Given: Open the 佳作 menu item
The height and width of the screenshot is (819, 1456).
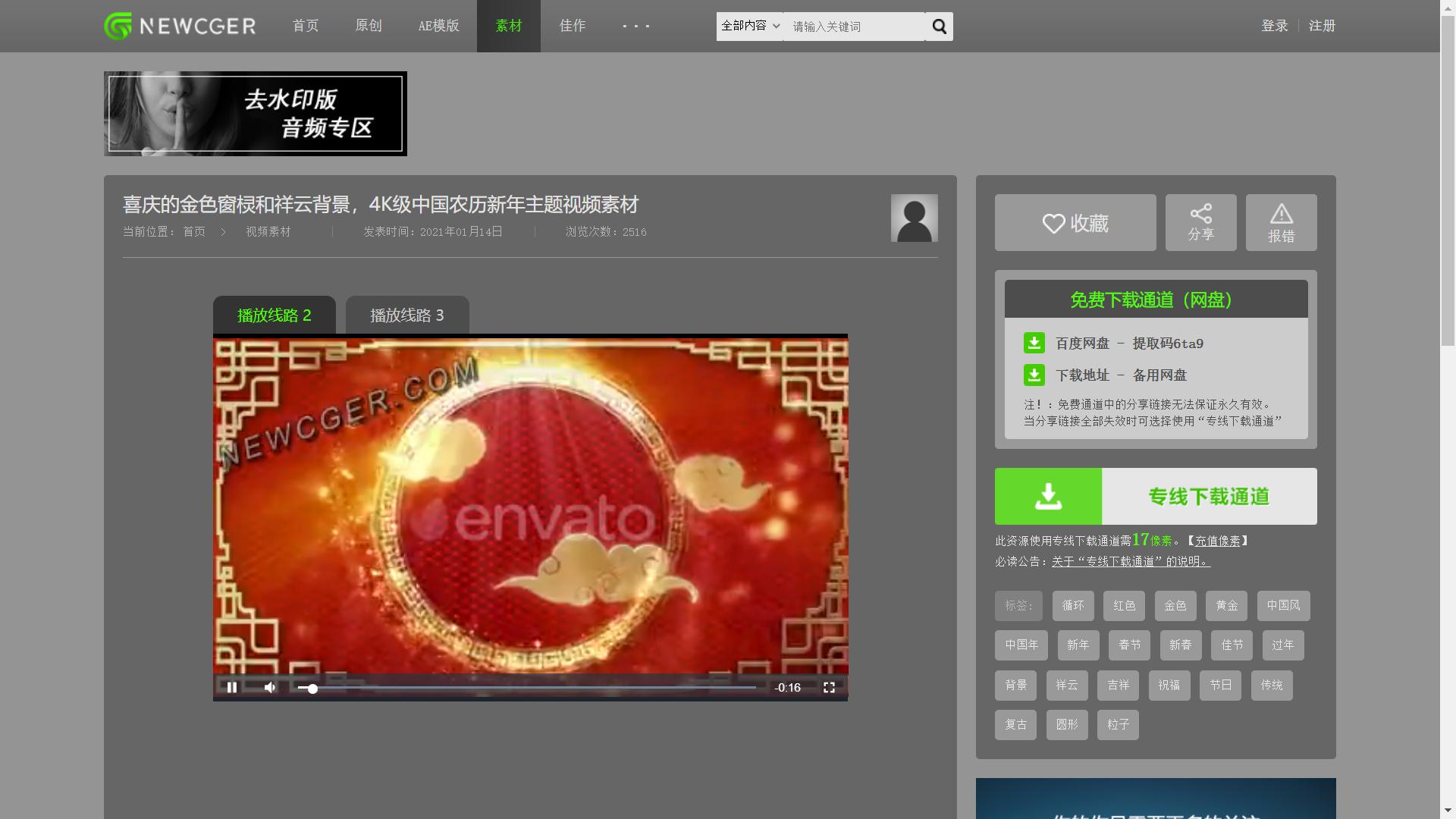Looking at the screenshot, I should pyautogui.click(x=573, y=25).
